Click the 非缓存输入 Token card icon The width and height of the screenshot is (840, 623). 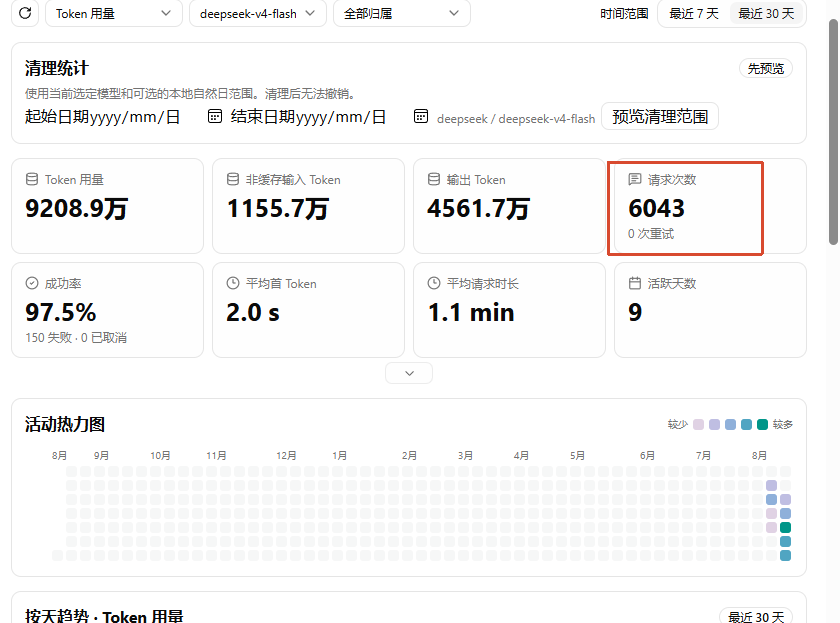pyautogui.click(x=232, y=179)
